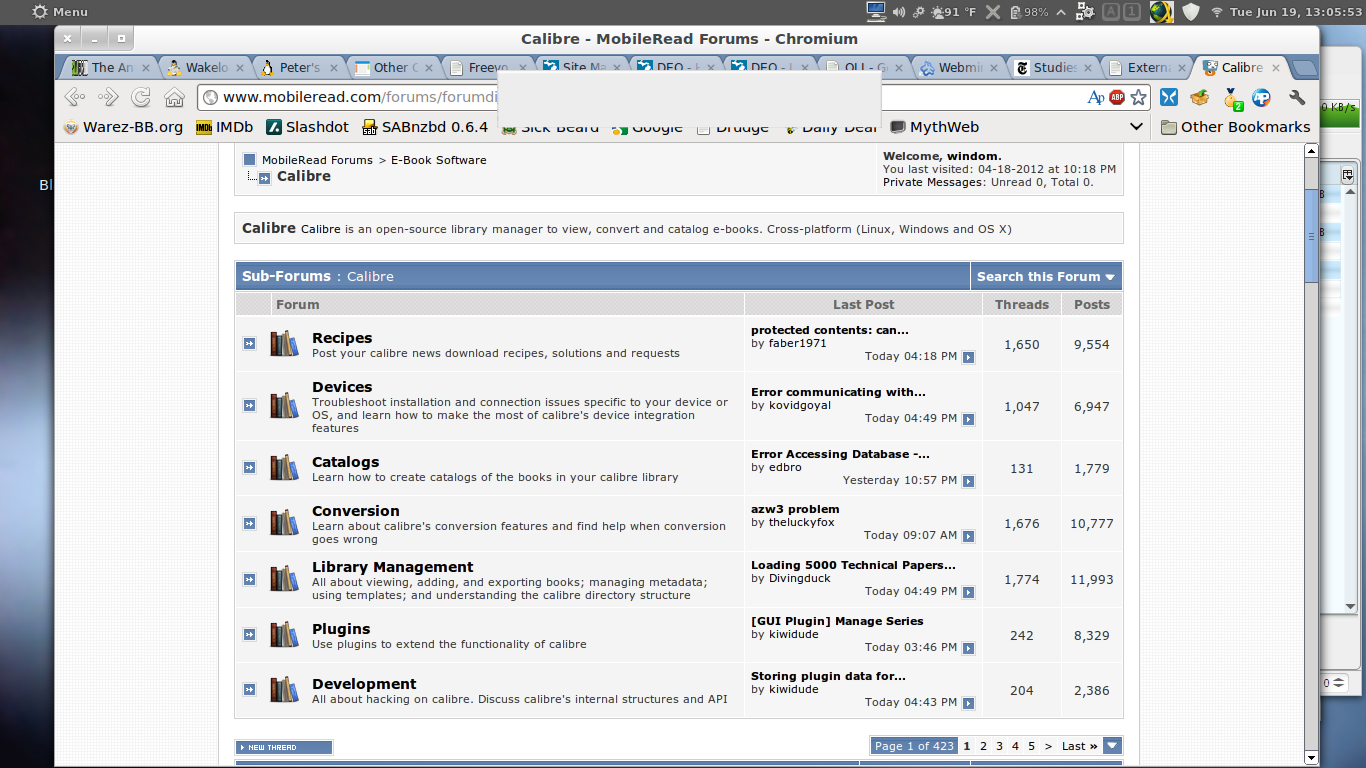Open the cardboard box extension icon
The height and width of the screenshot is (768, 1366).
1200,97
